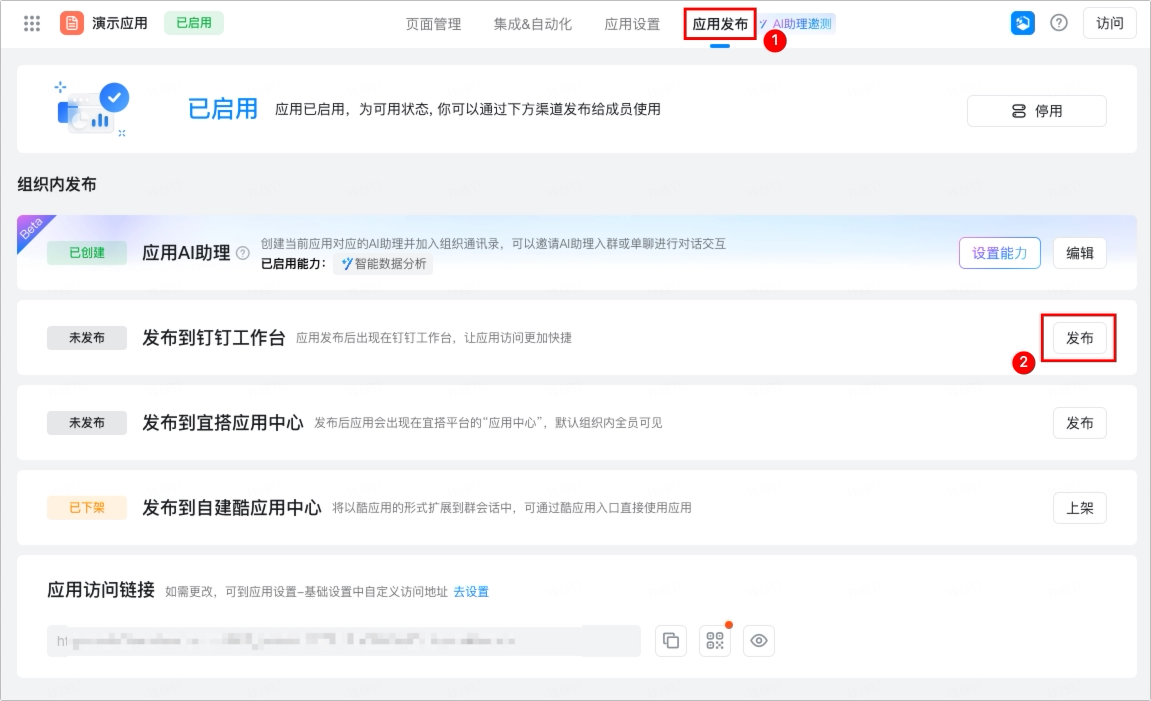Click the AI助理邀测 badge
This screenshot has width=1151, height=701.
[x=797, y=23]
